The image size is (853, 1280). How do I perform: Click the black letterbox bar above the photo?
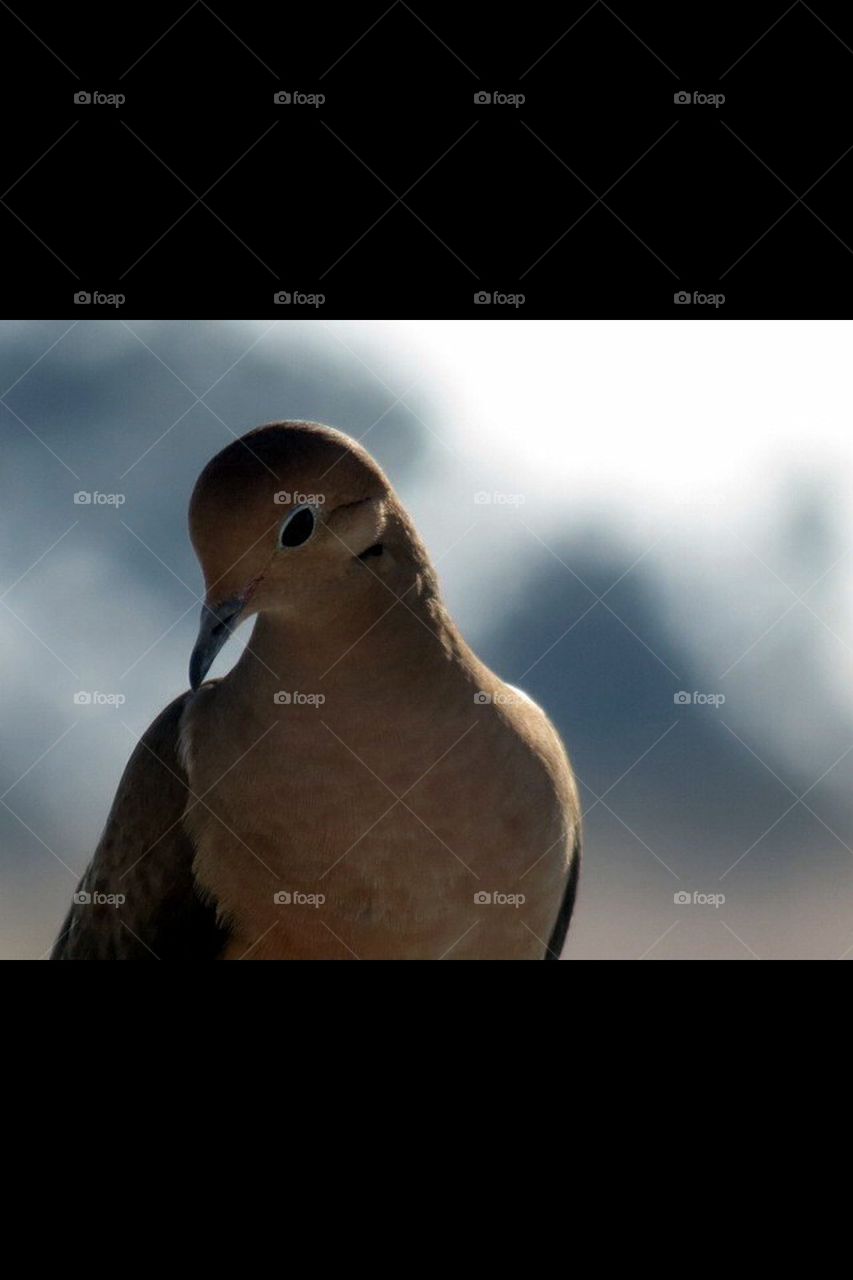point(426,180)
